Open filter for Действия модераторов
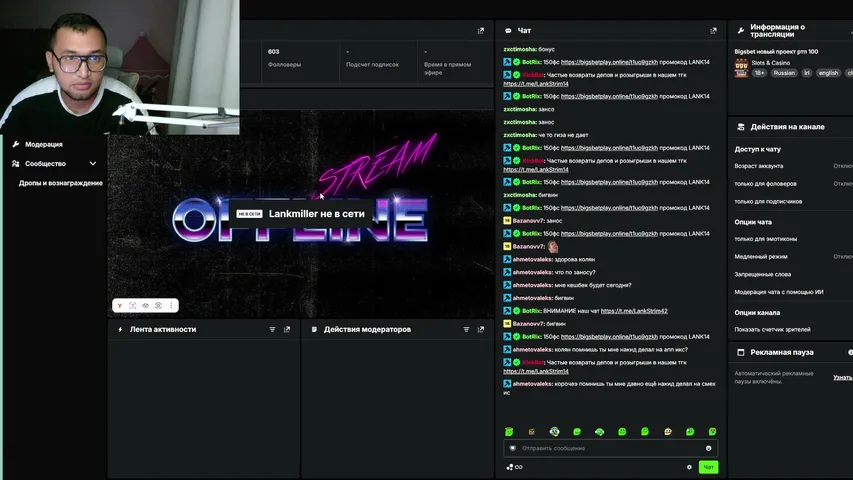The height and width of the screenshot is (480, 853). [x=466, y=329]
